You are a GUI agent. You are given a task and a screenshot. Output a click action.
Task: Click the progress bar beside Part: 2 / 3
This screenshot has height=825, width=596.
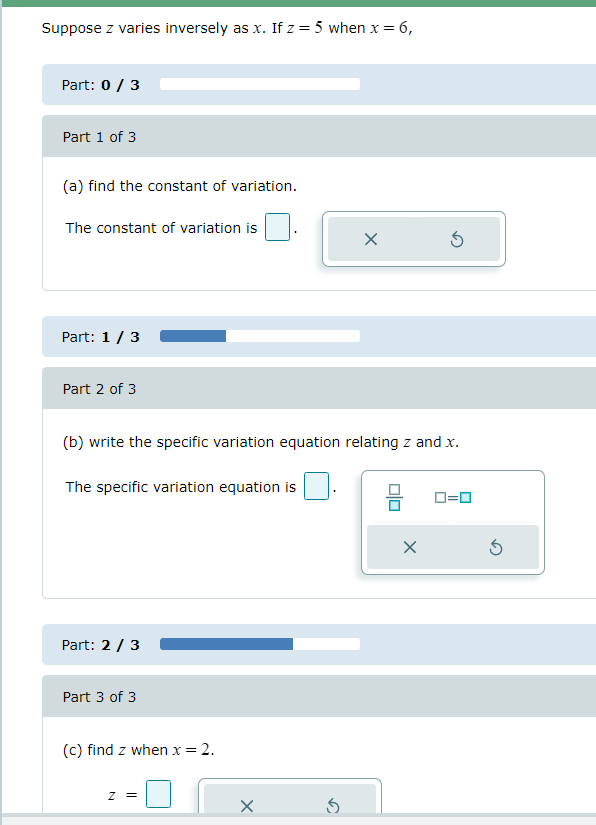259,643
